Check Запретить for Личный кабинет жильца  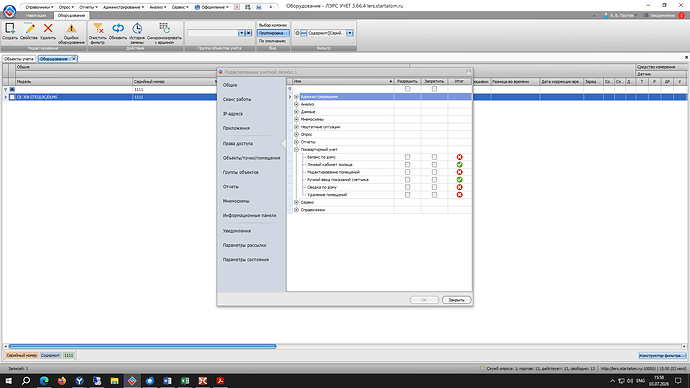434,165
